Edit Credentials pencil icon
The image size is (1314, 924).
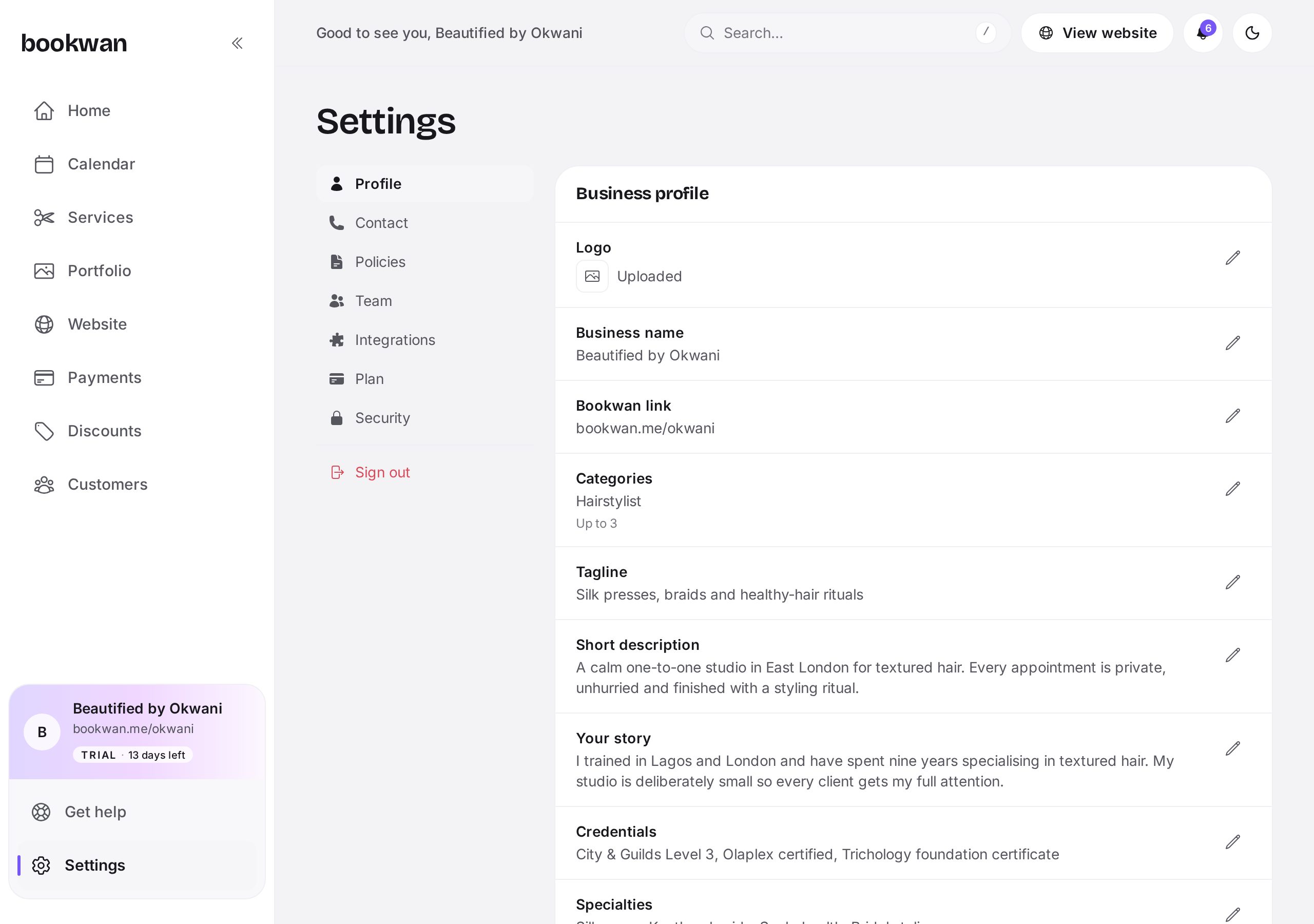click(x=1233, y=842)
